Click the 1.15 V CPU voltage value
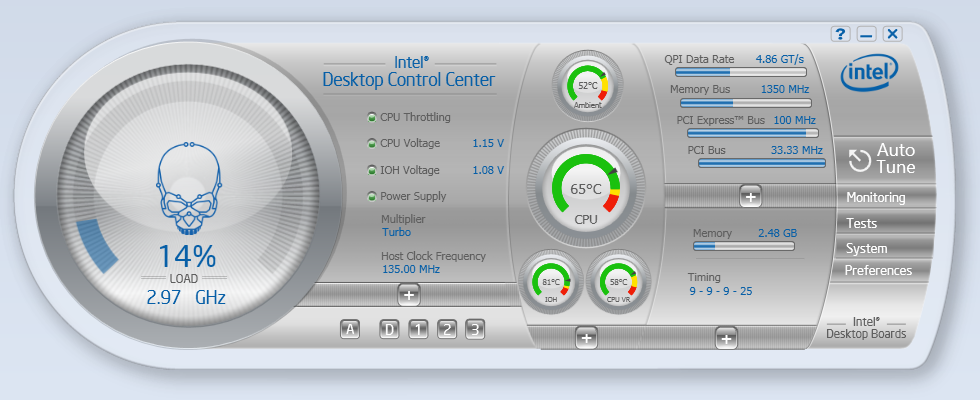The width and height of the screenshot is (980, 400). pos(488,144)
